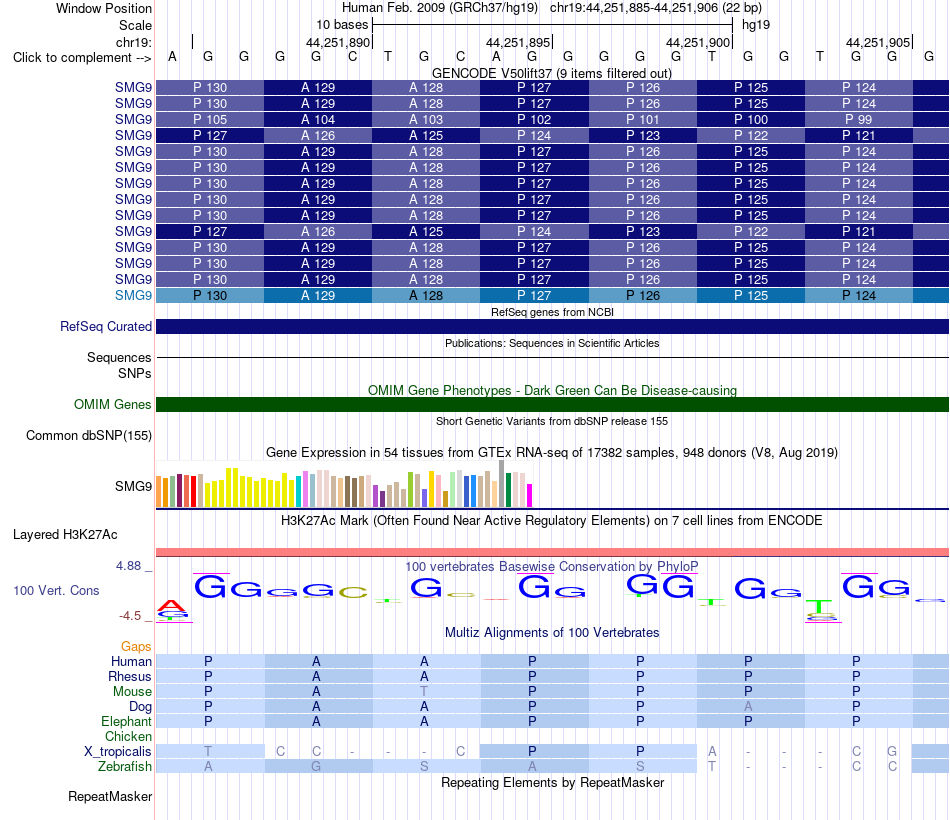Click the 44,251,895 coordinate tick label

pos(517,42)
